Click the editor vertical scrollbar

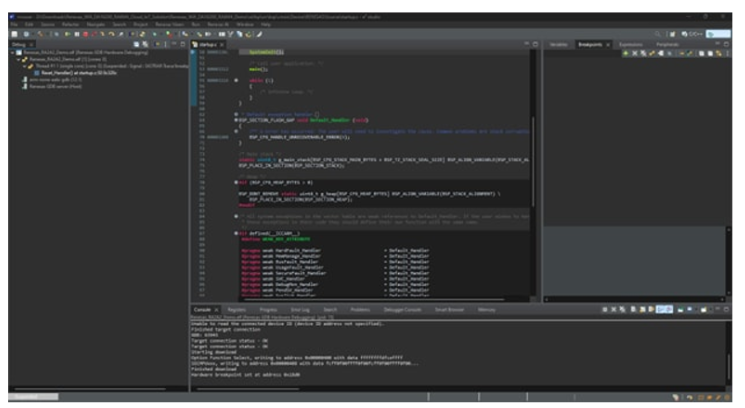tap(533, 161)
